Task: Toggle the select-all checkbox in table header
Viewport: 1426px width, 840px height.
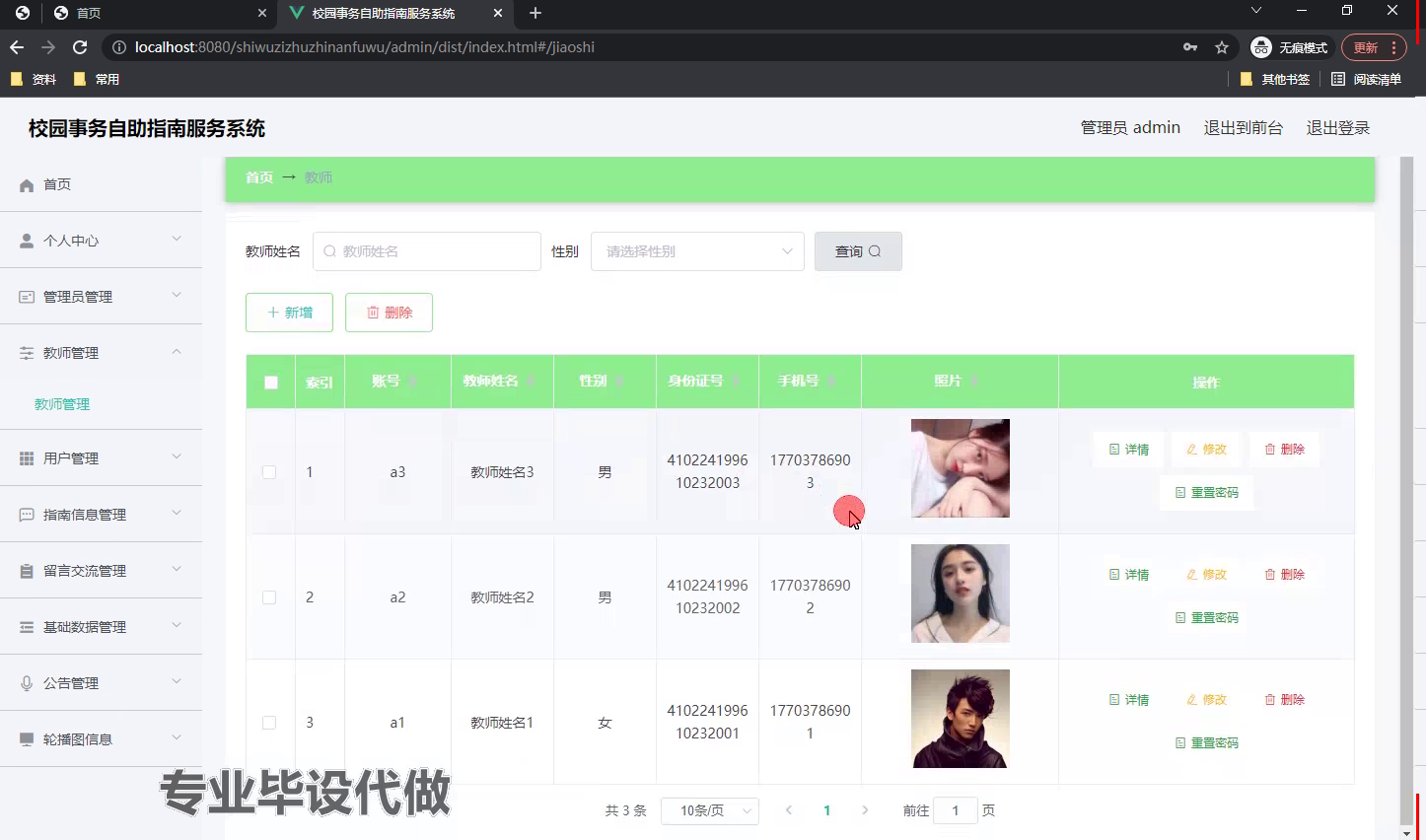Action: click(x=271, y=383)
